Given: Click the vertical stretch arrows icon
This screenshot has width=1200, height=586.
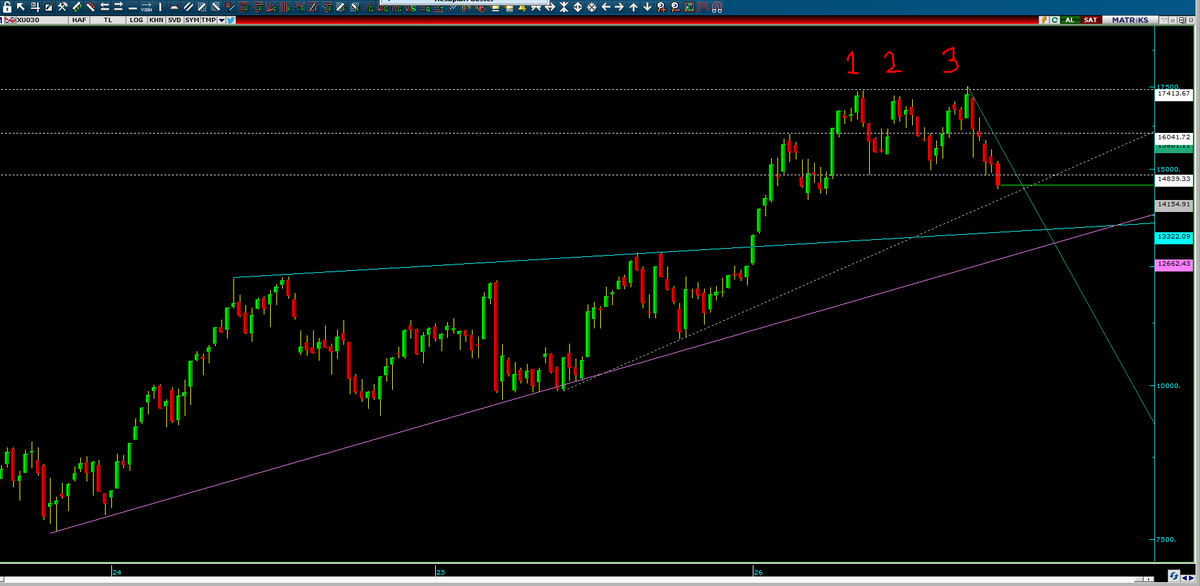Looking at the screenshot, I should [x=577, y=7].
